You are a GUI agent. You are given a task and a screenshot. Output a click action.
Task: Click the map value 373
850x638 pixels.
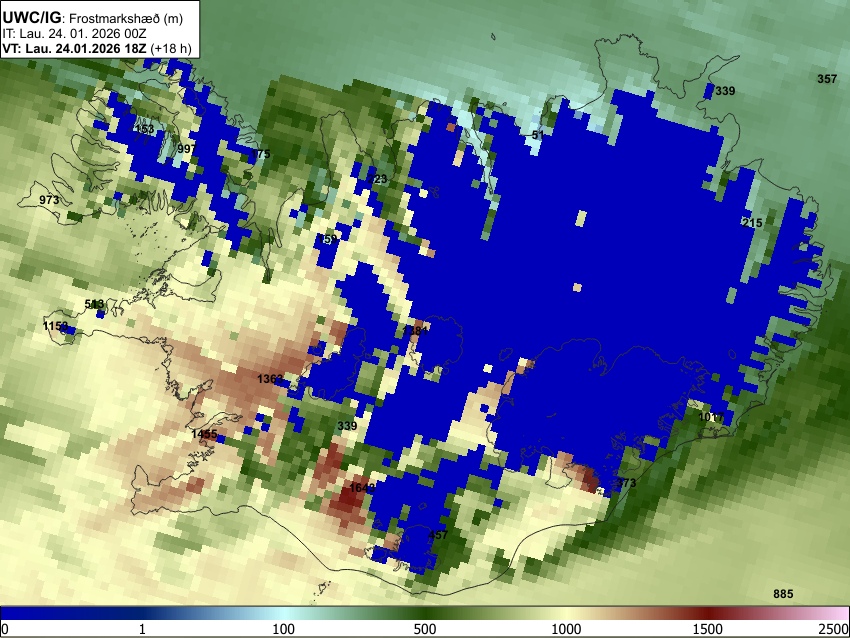pyautogui.click(x=626, y=482)
